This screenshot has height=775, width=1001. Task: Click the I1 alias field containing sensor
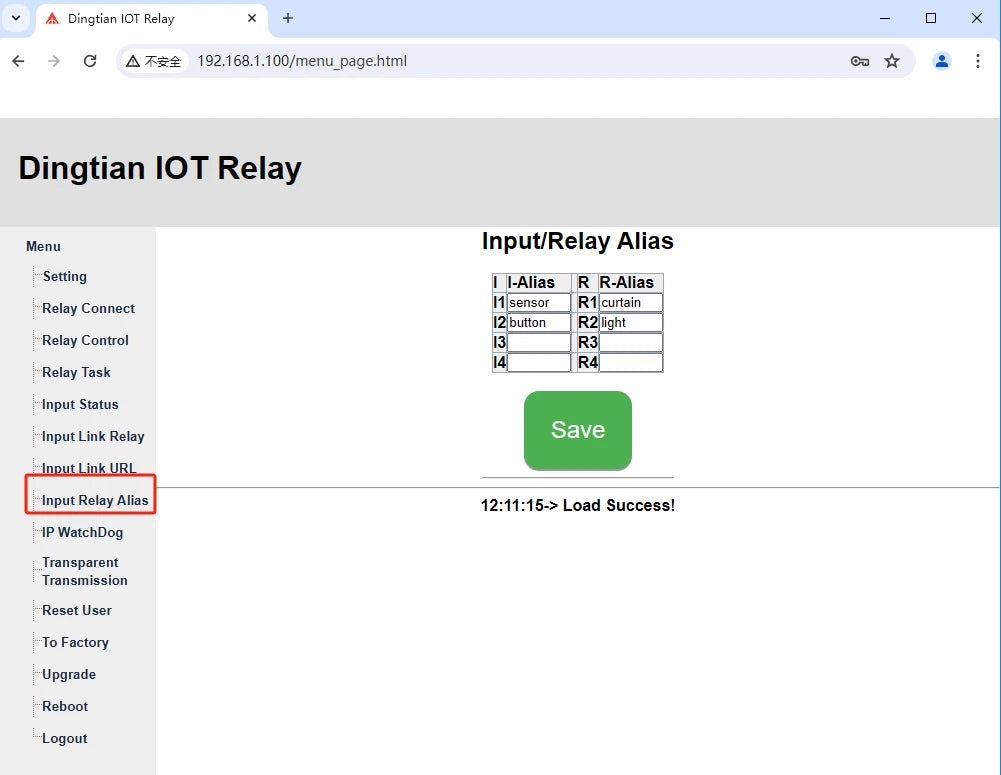pyautogui.click(x=539, y=303)
